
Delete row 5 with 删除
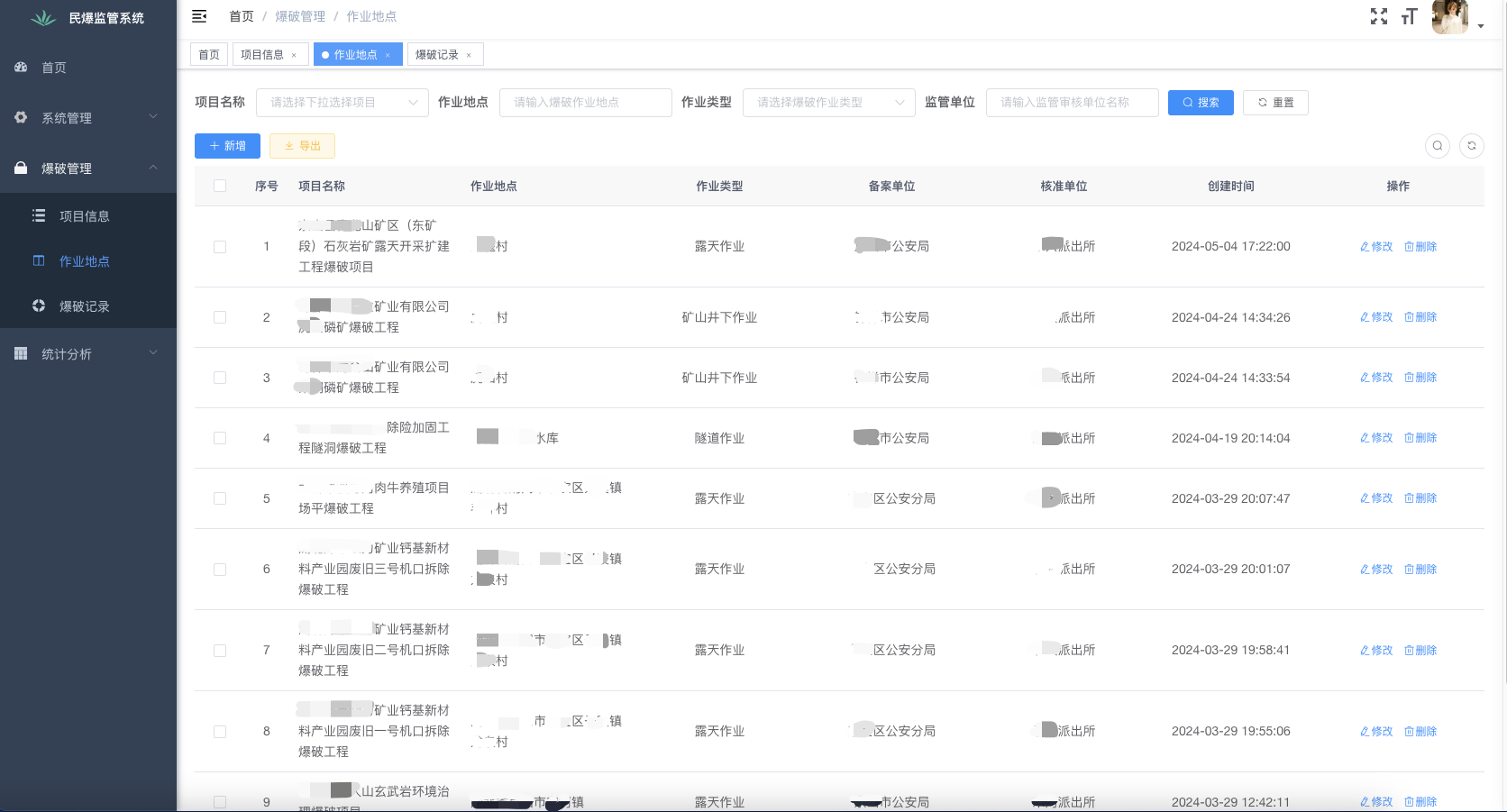point(1420,498)
